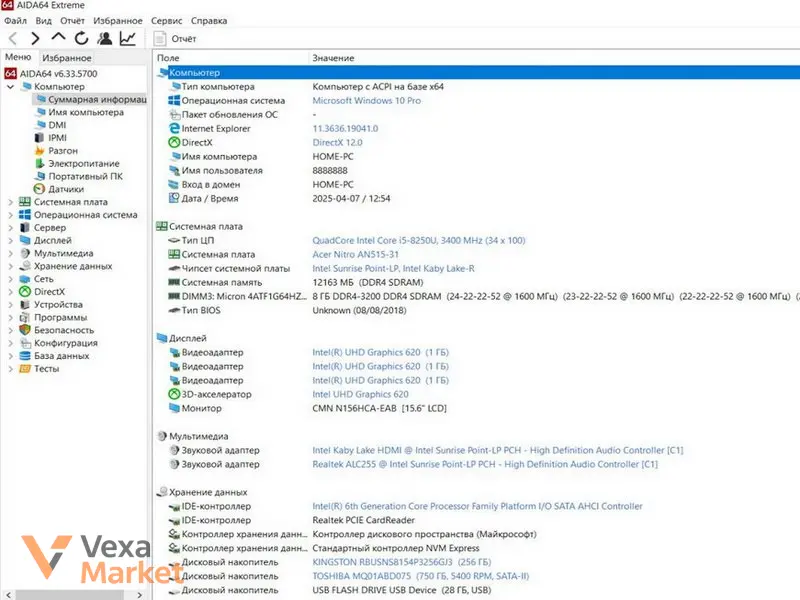Select the highlighted Компьютер section header row
The height and width of the screenshot is (600, 800).
477,72
